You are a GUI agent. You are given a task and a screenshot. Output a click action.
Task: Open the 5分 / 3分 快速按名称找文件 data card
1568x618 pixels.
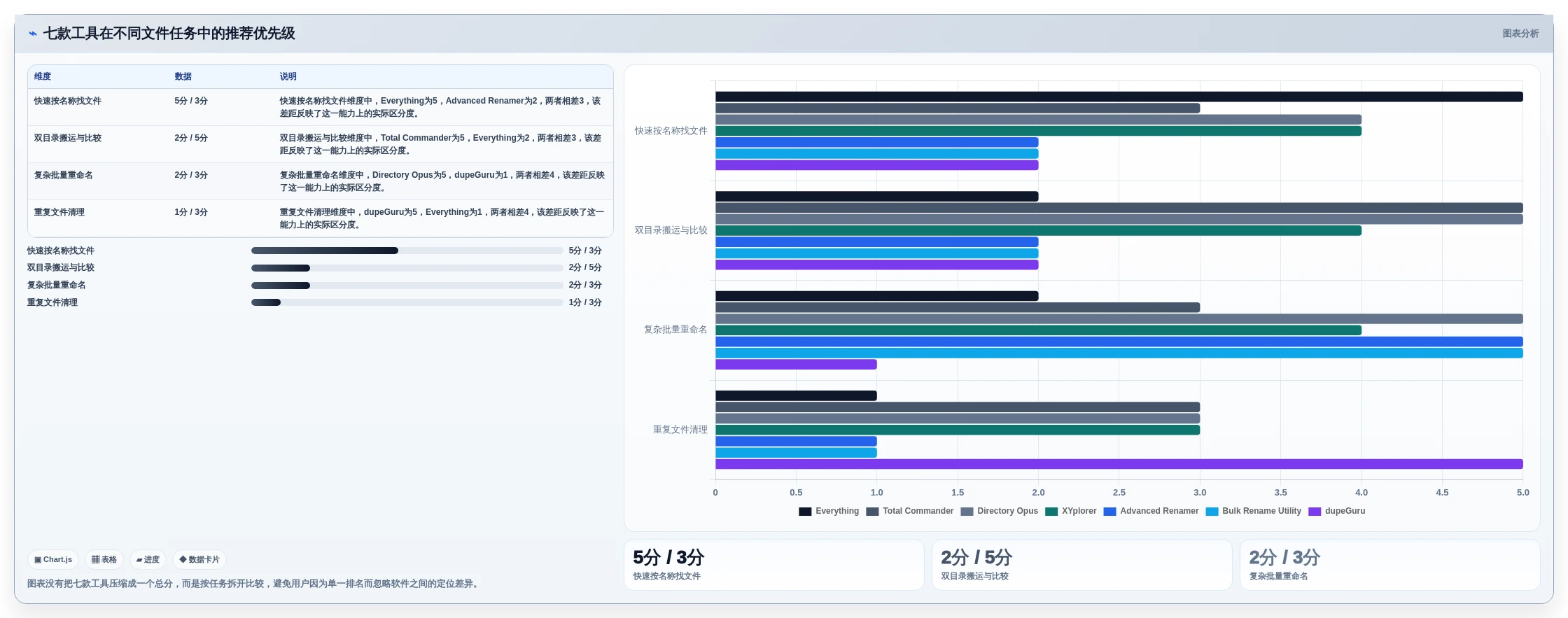click(774, 565)
